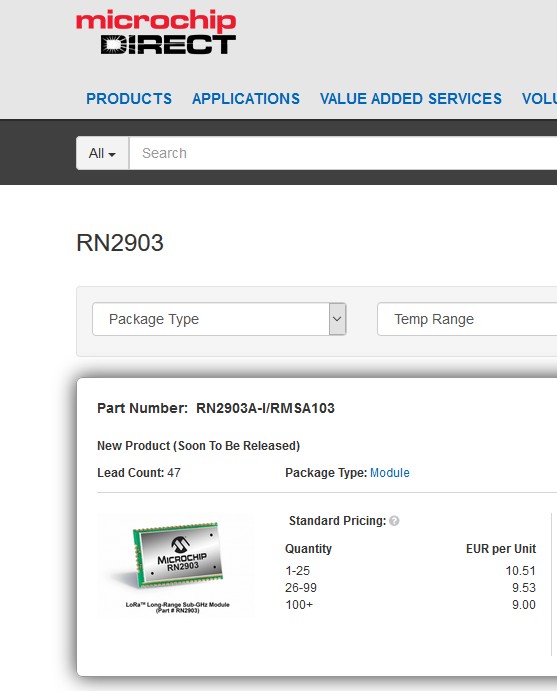Click the Lead Count: 47 text
This screenshot has width=557, height=691.
[x=139, y=473]
